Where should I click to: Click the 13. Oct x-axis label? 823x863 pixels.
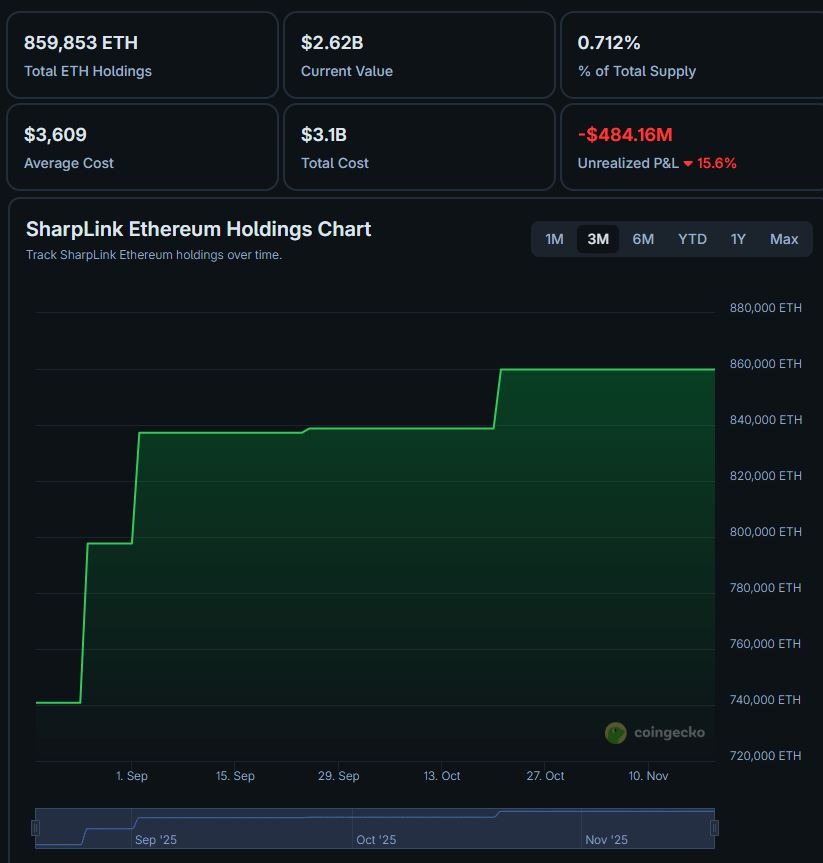442,776
